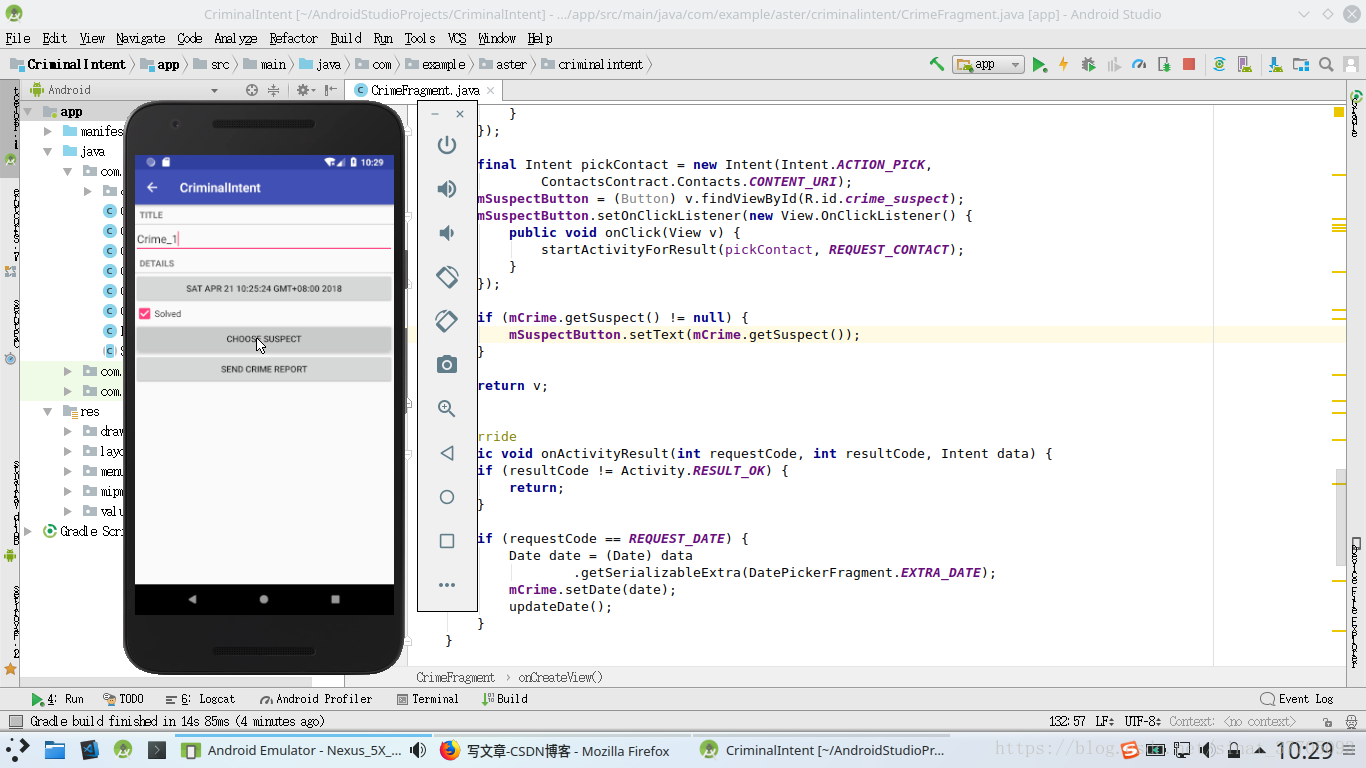1366x768 pixels.
Task: Open Android Profiler tool window
Action: (316, 699)
